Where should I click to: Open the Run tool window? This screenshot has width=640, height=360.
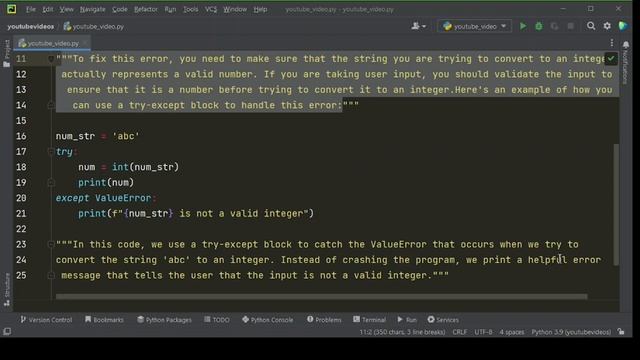pyautogui.click(x=407, y=320)
